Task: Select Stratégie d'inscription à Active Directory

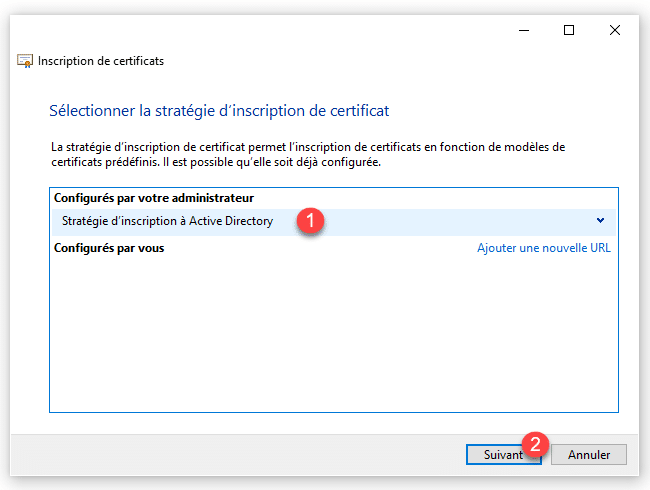Action: [167, 221]
